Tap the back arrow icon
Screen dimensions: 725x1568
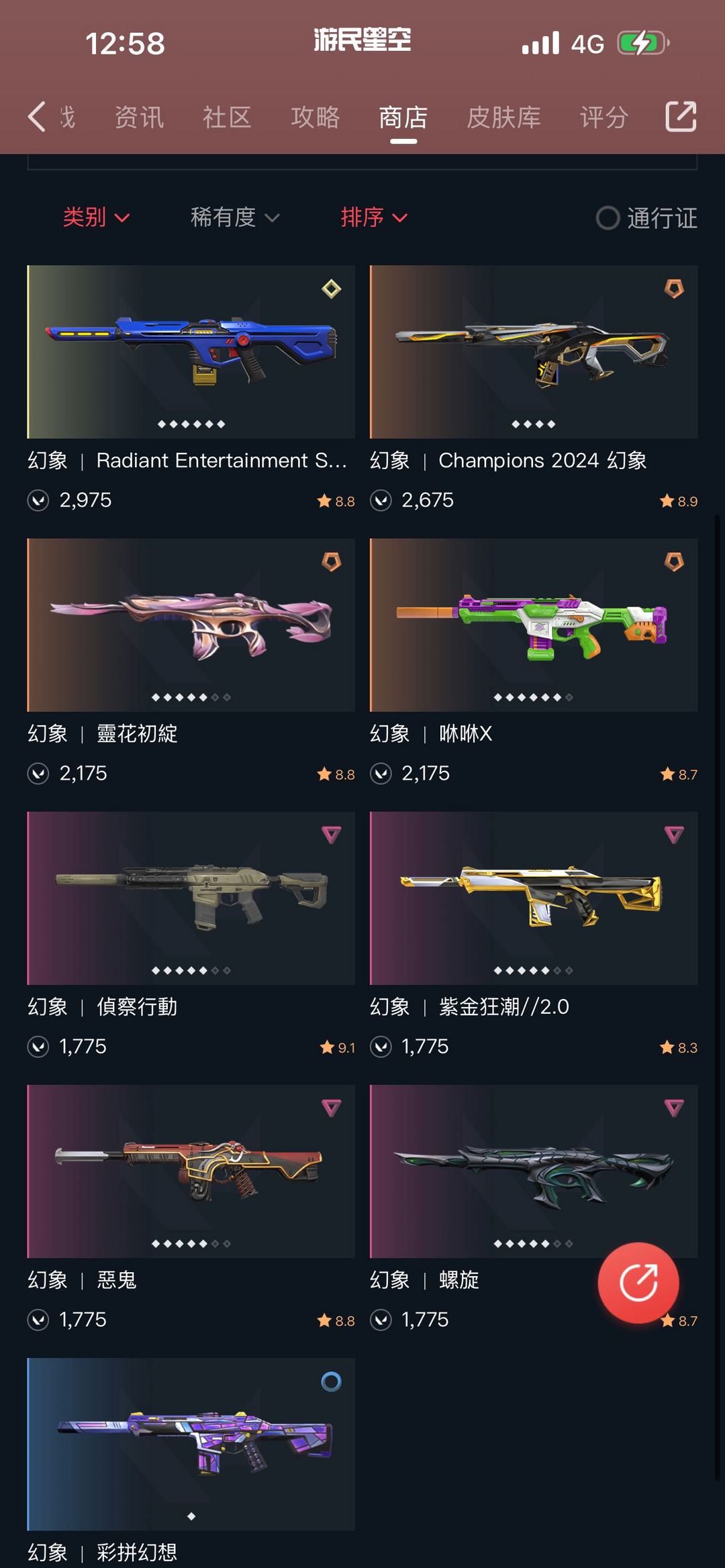[37, 117]
